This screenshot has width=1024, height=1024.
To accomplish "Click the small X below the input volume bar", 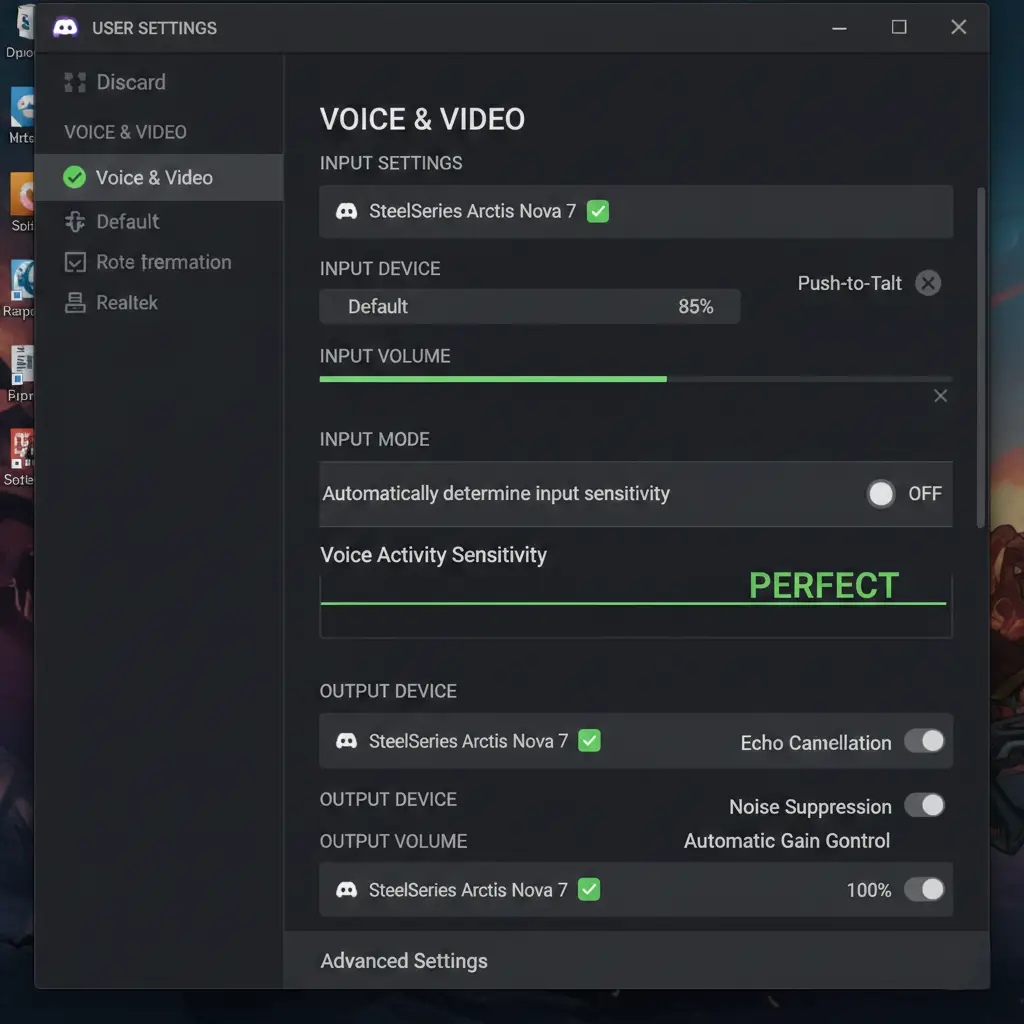I will [940, 396].
